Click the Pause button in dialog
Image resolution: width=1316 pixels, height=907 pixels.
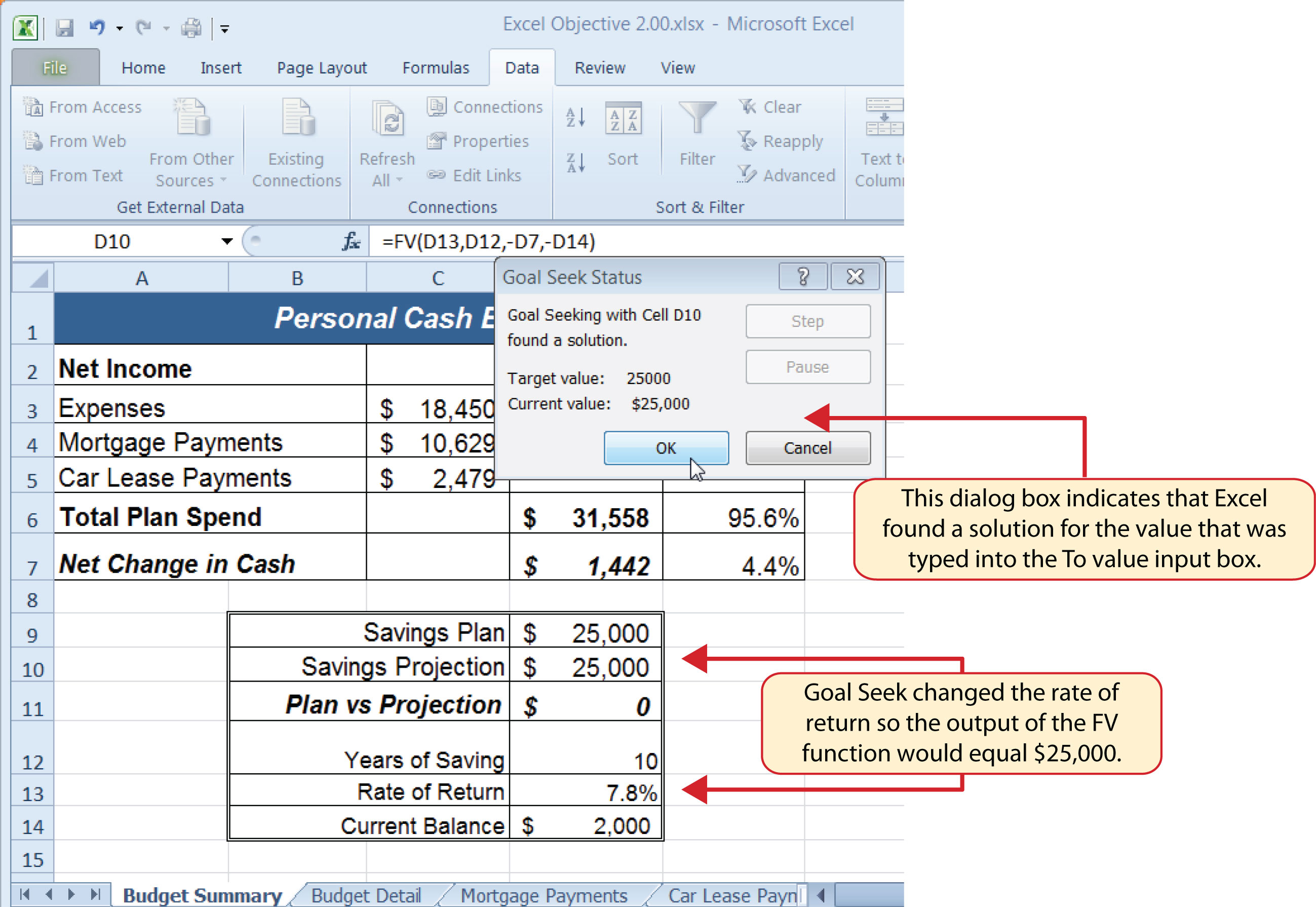pos(807,367)
